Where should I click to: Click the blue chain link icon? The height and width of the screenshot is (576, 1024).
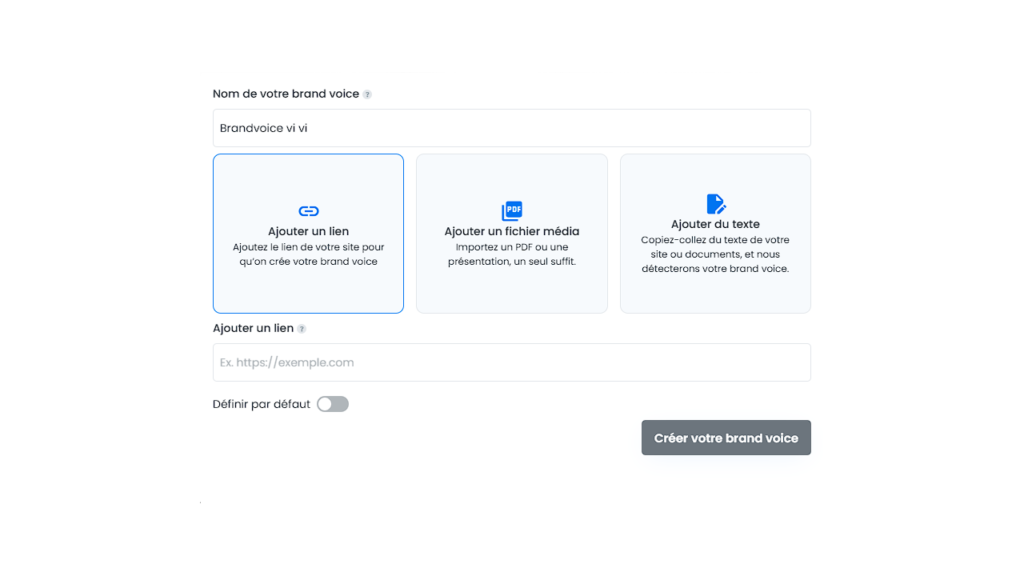tap(308, 211)
